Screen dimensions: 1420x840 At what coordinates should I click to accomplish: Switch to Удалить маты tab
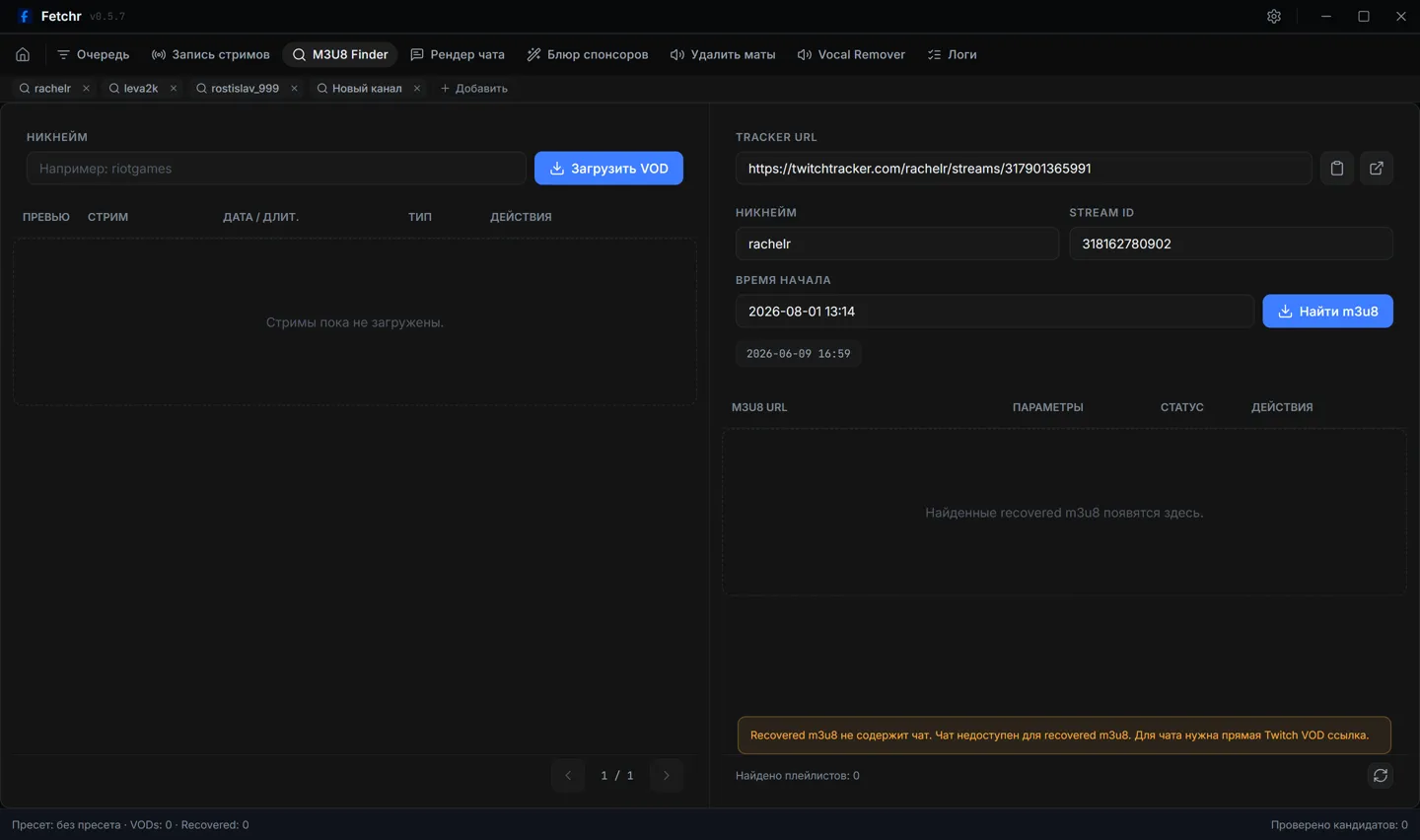click(x=723, y=54)
